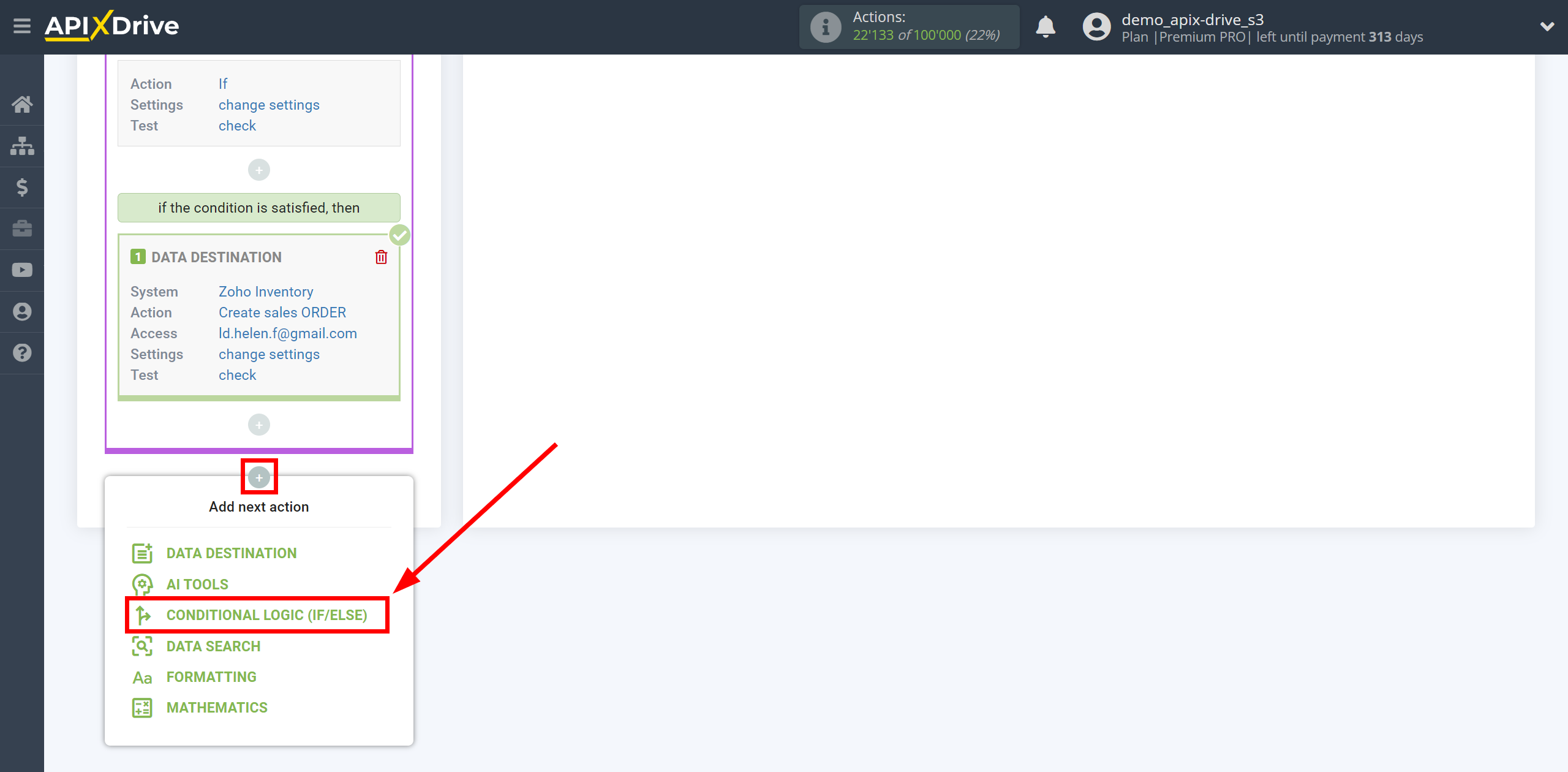Click the plus button to add next action

tap(258, 477)
